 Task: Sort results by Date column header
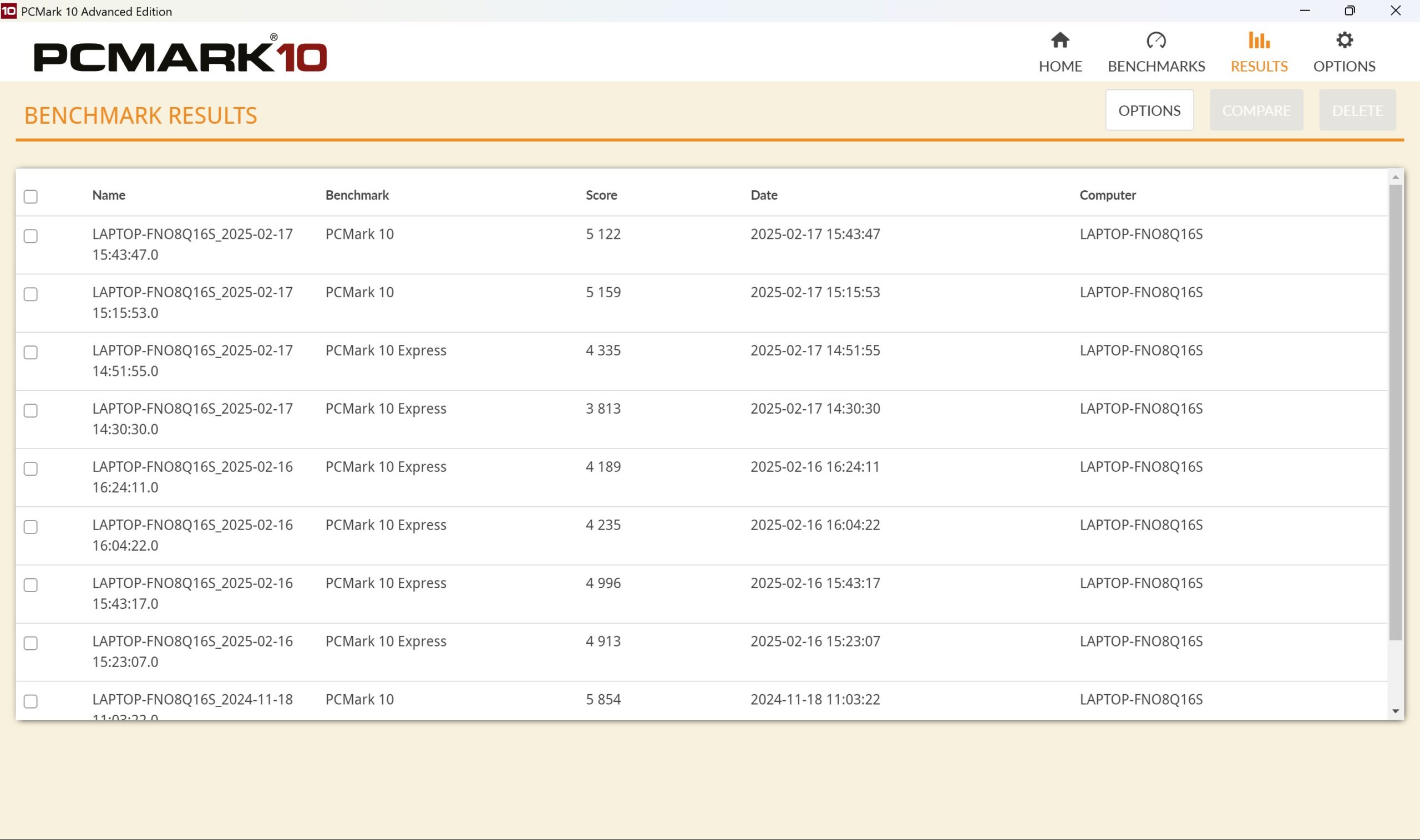pos(763,195)
